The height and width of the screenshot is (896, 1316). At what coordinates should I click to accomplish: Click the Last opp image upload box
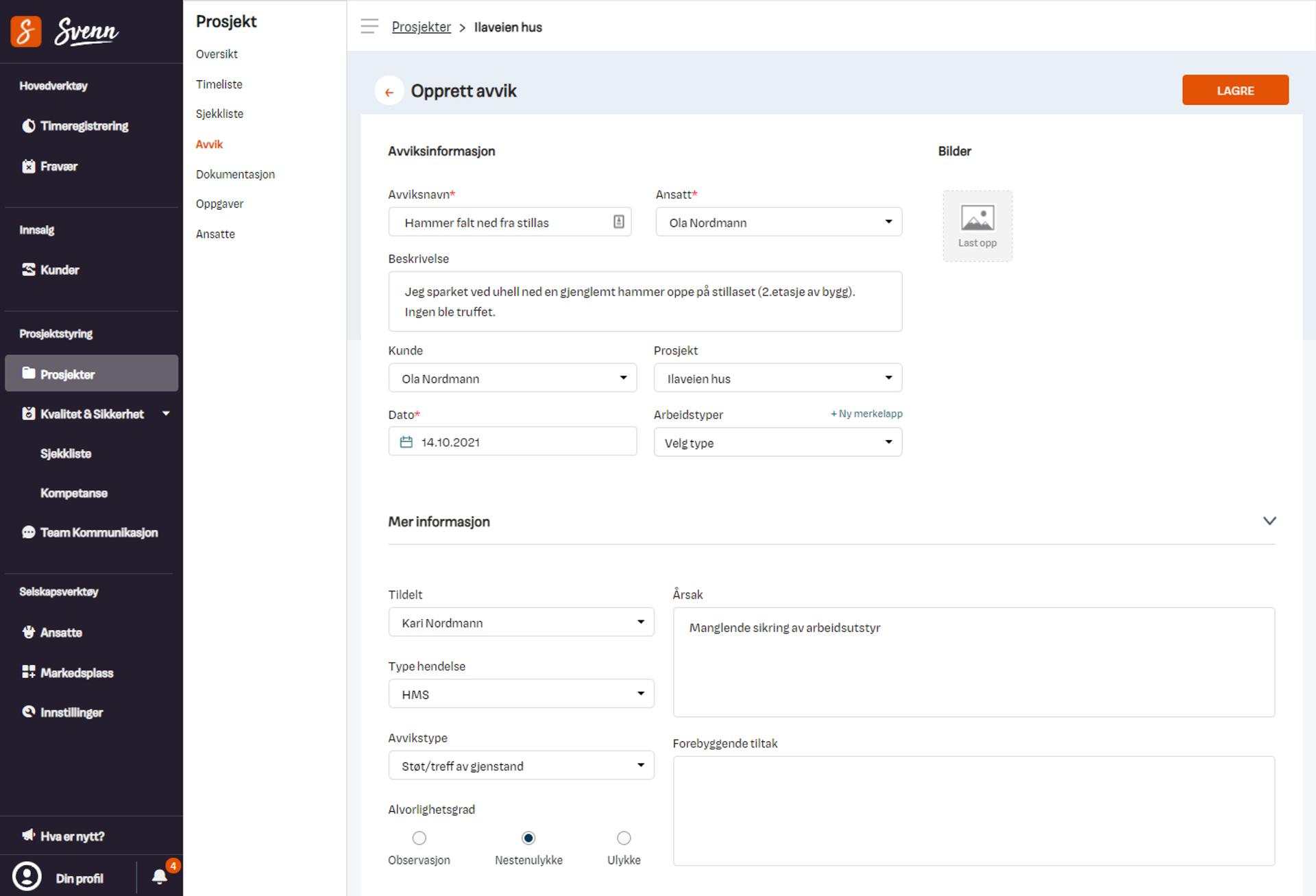coord(977,226)
